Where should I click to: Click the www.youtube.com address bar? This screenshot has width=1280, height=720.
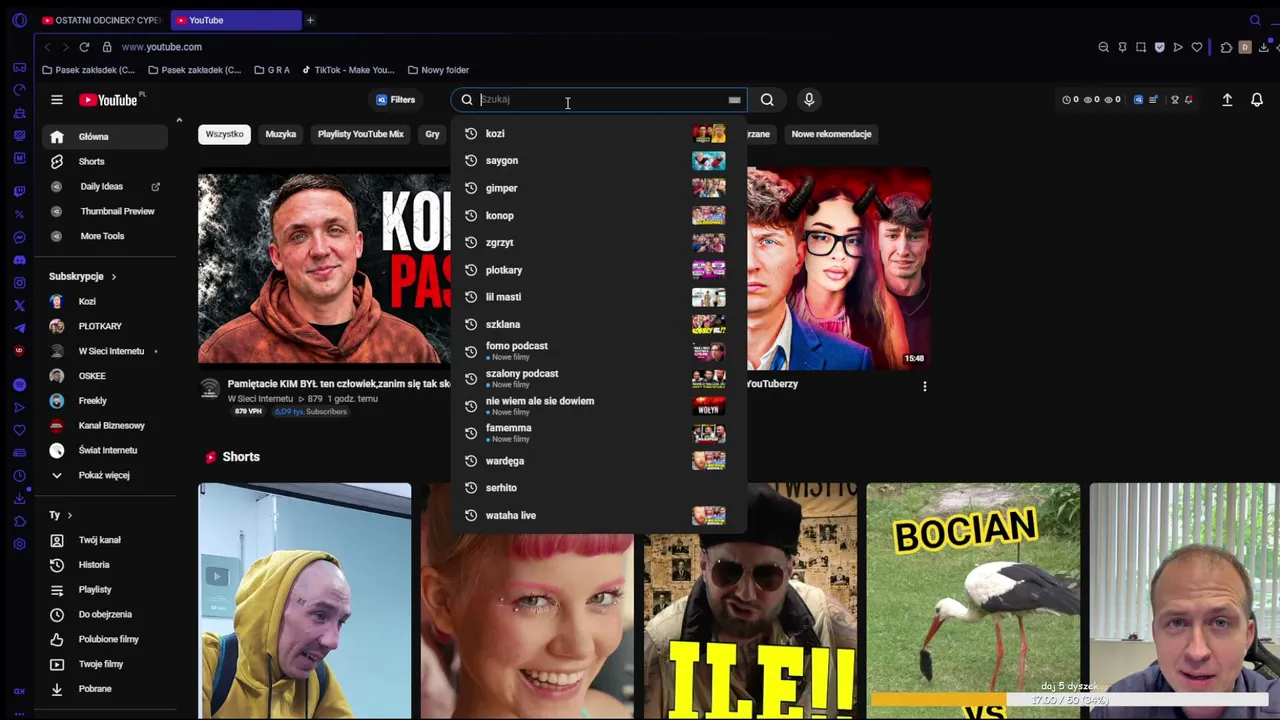click(x=161, y=47)
